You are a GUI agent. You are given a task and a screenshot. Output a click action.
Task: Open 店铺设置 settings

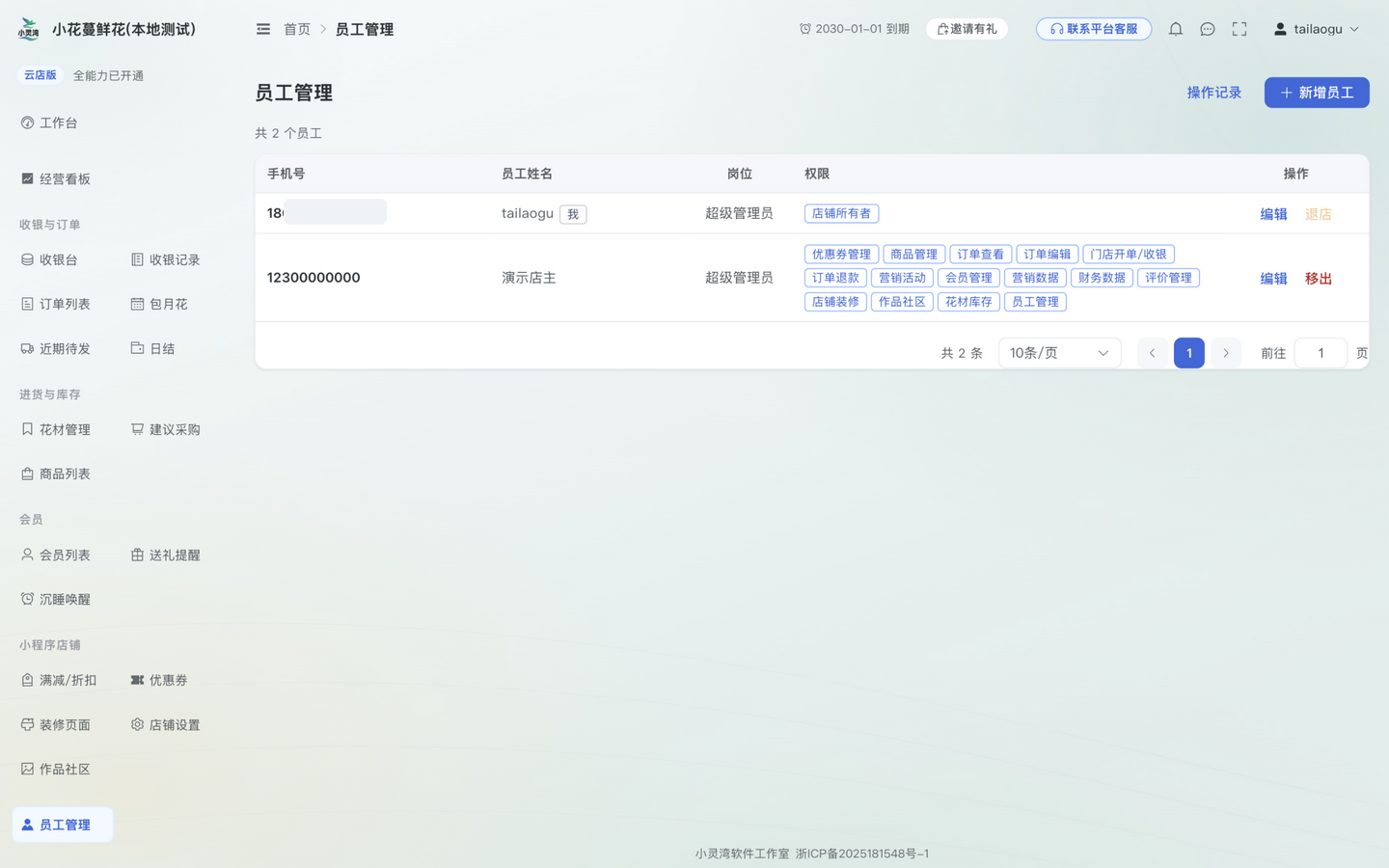(x=165, y=724)
